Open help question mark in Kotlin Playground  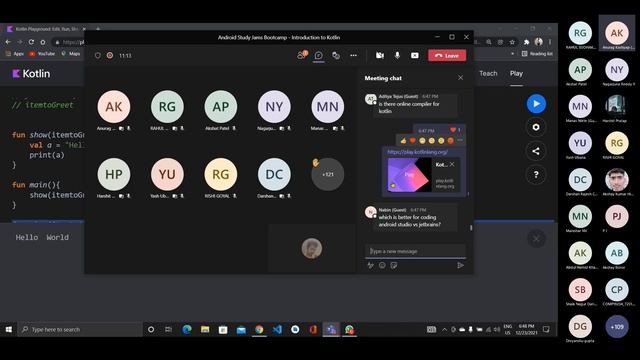(x=536, y=175)
